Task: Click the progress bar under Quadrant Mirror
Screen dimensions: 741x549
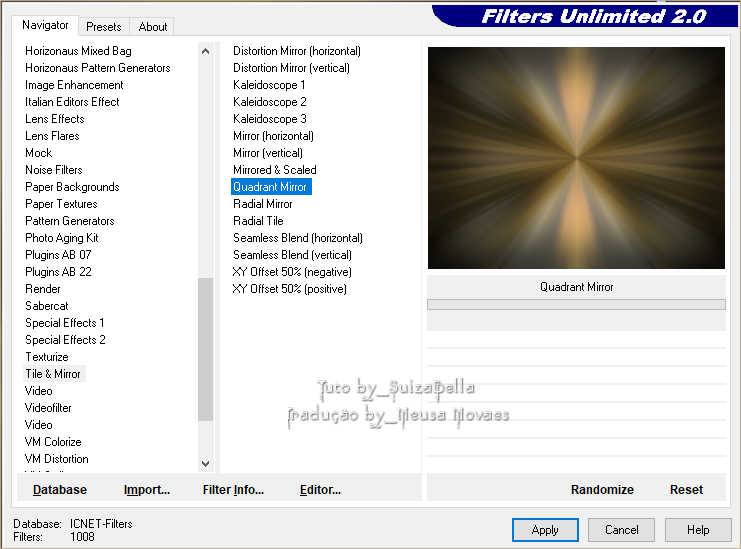Action: coord(576,305)
